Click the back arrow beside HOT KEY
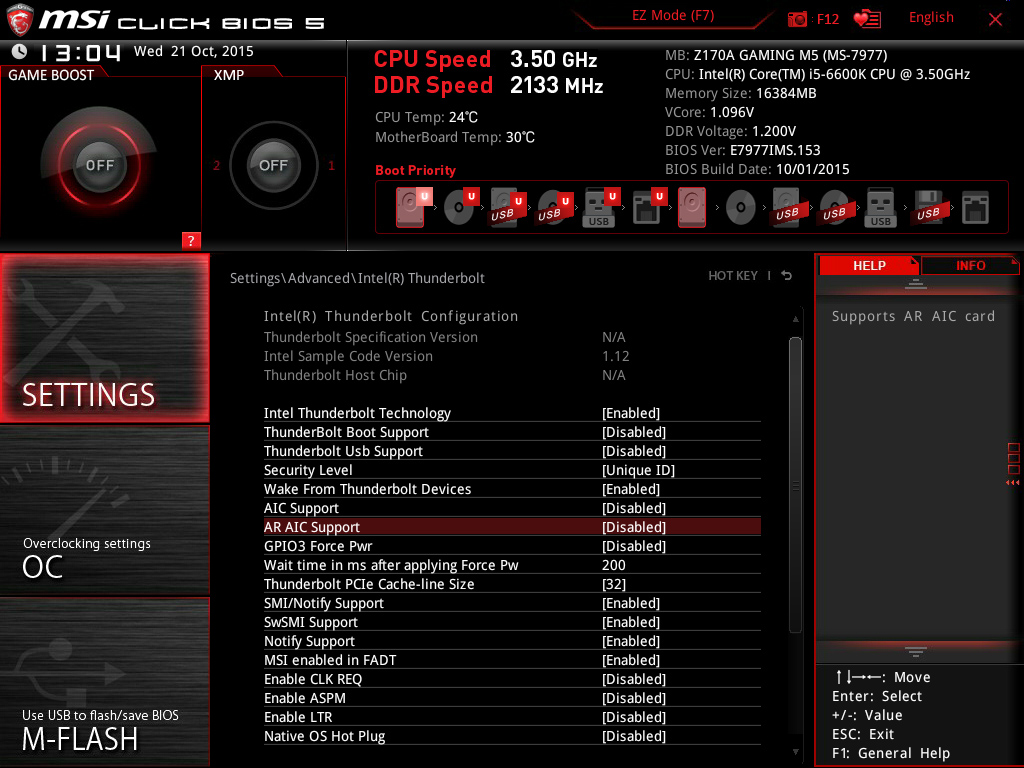This screenshot has height=768, width=1024. click(787, 276)
